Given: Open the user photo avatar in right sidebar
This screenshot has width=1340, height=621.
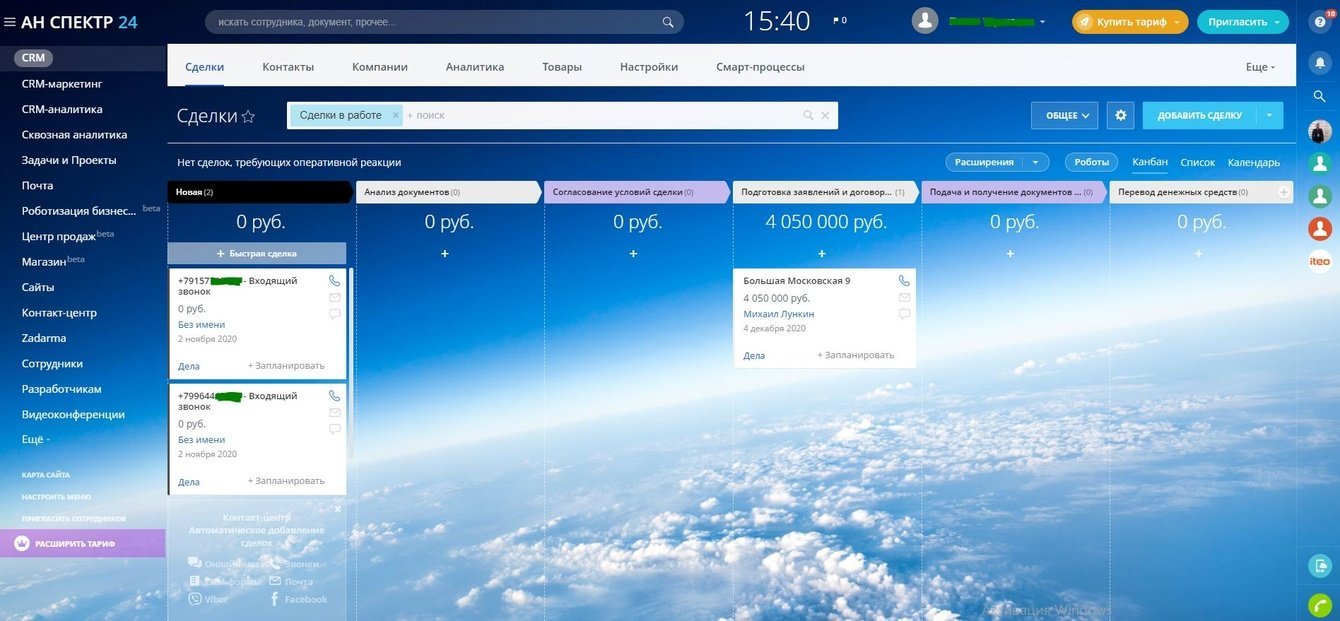Looking at the screenshot, I should tap(1320, 131).
